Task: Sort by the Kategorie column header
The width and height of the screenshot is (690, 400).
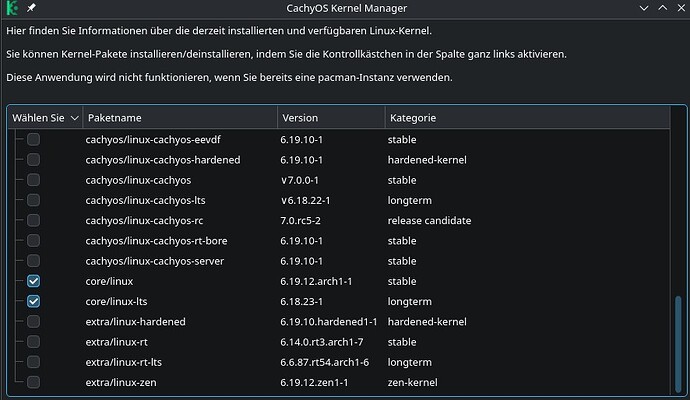Action: (527, 118)
